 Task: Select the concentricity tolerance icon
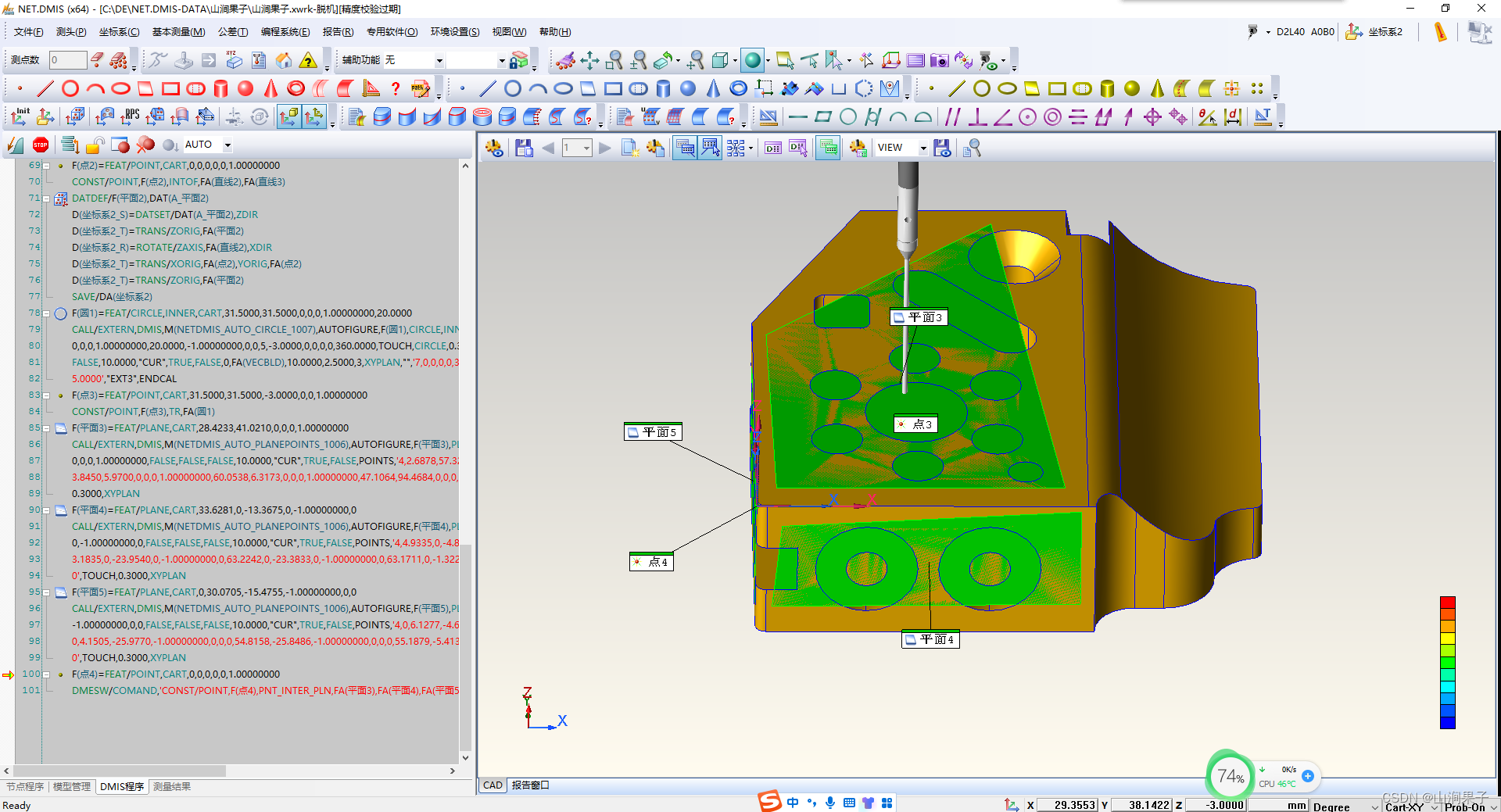1052,117
